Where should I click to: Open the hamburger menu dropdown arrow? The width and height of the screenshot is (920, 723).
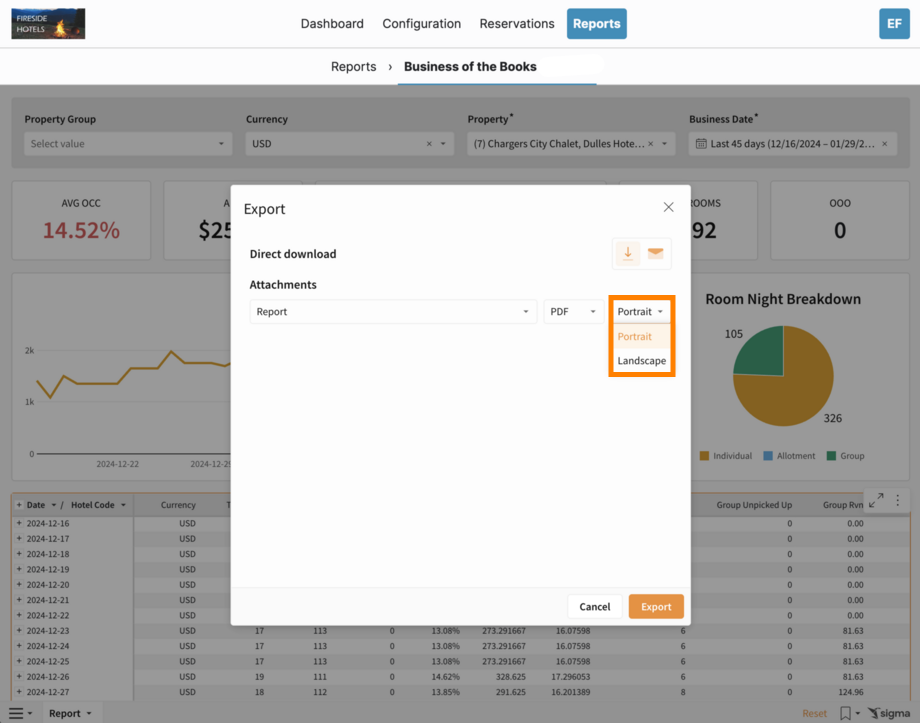(x=30, y=714)
